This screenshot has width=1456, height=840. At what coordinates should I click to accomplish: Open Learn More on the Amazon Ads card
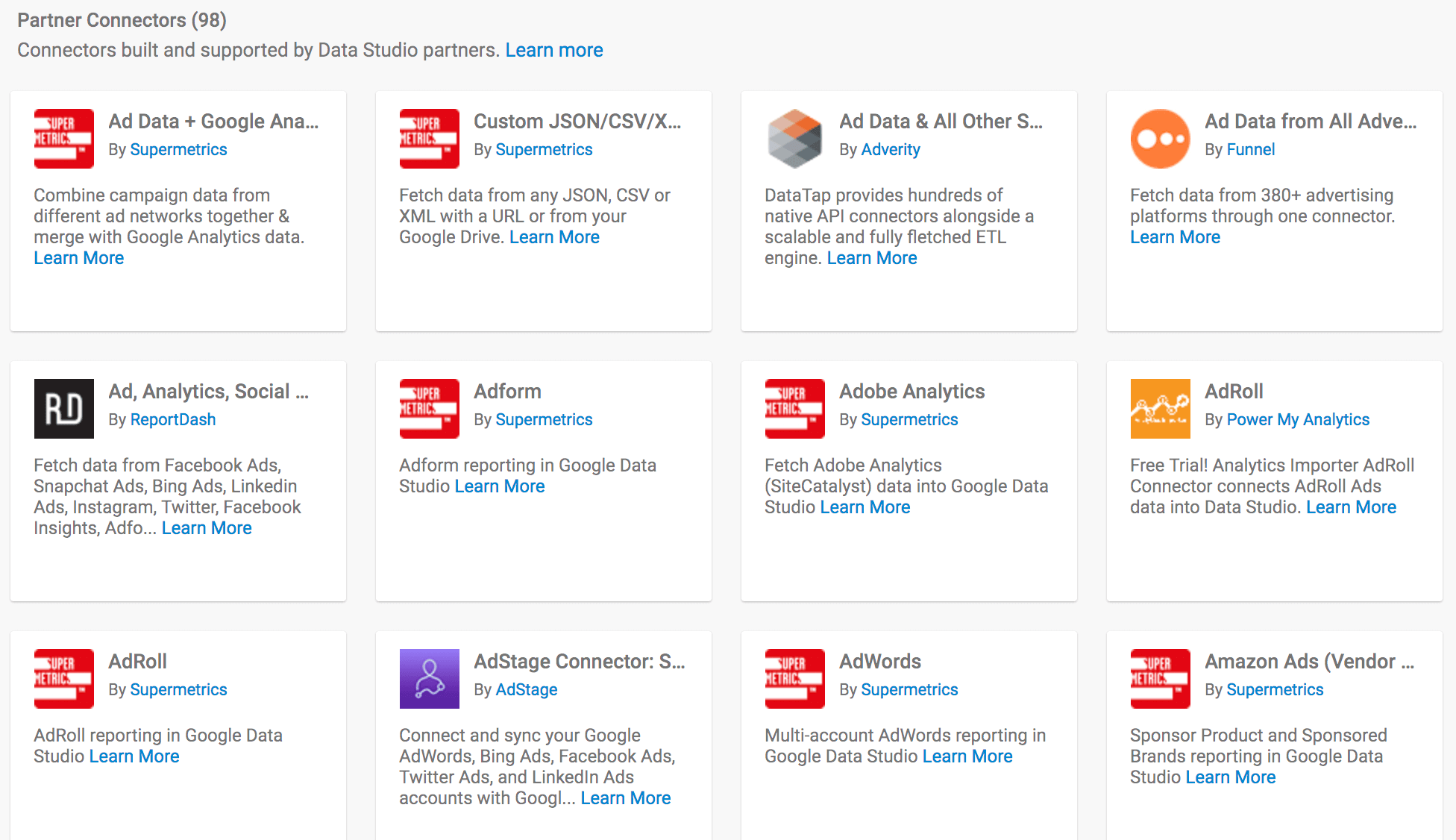[x=1231, y=777]
